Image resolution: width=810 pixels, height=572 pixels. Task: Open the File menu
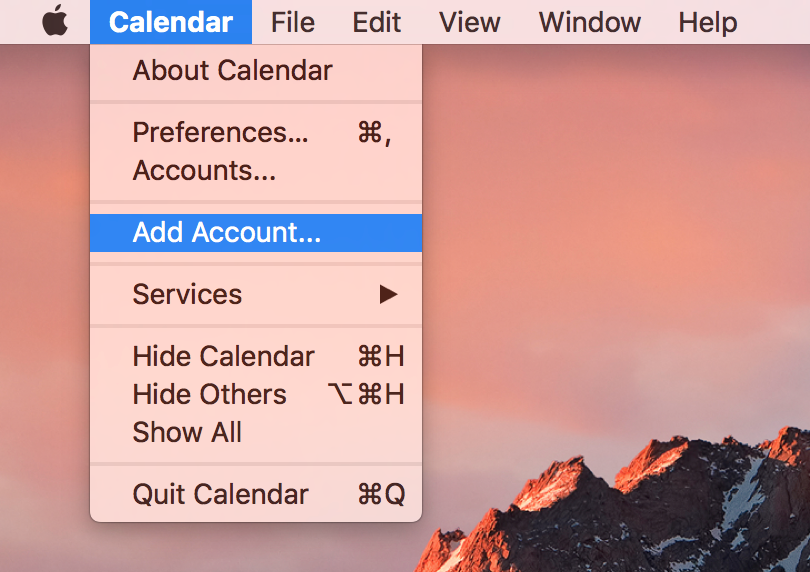293,22
